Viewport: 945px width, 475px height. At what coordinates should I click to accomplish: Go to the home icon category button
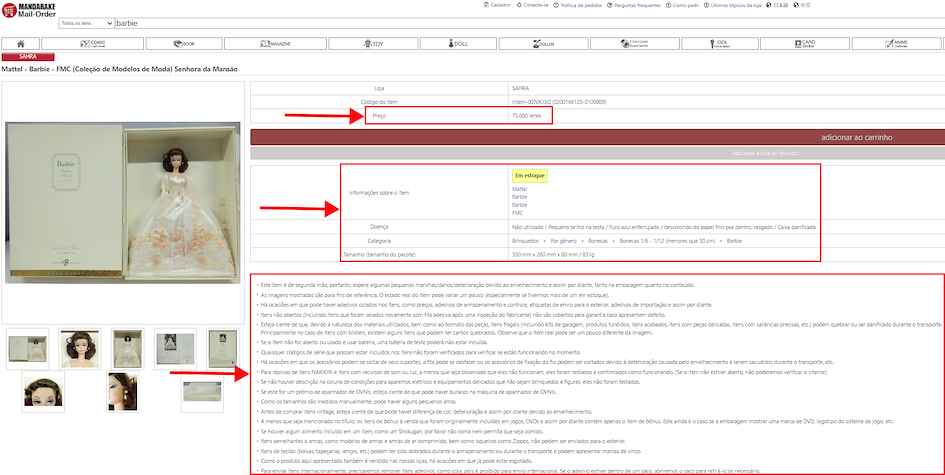[20, 43]
